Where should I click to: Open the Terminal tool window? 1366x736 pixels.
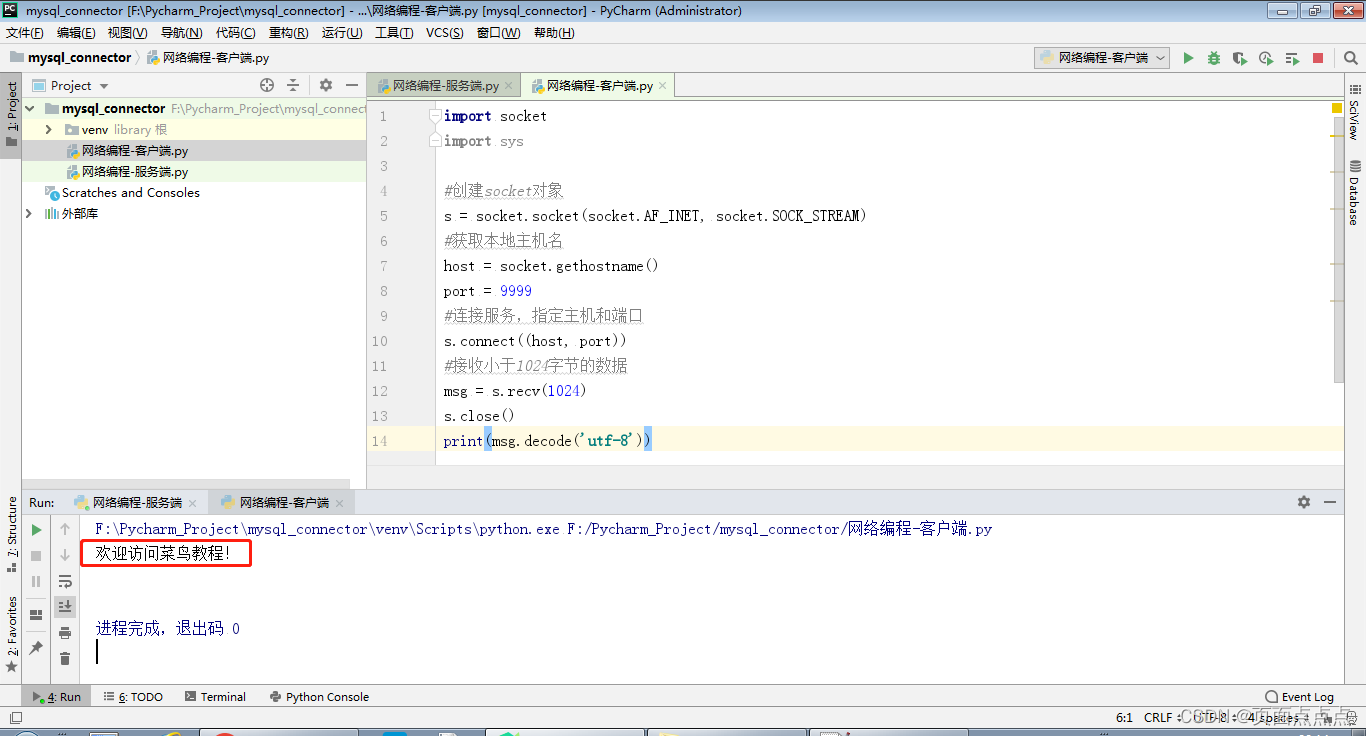tap(215, 697)
